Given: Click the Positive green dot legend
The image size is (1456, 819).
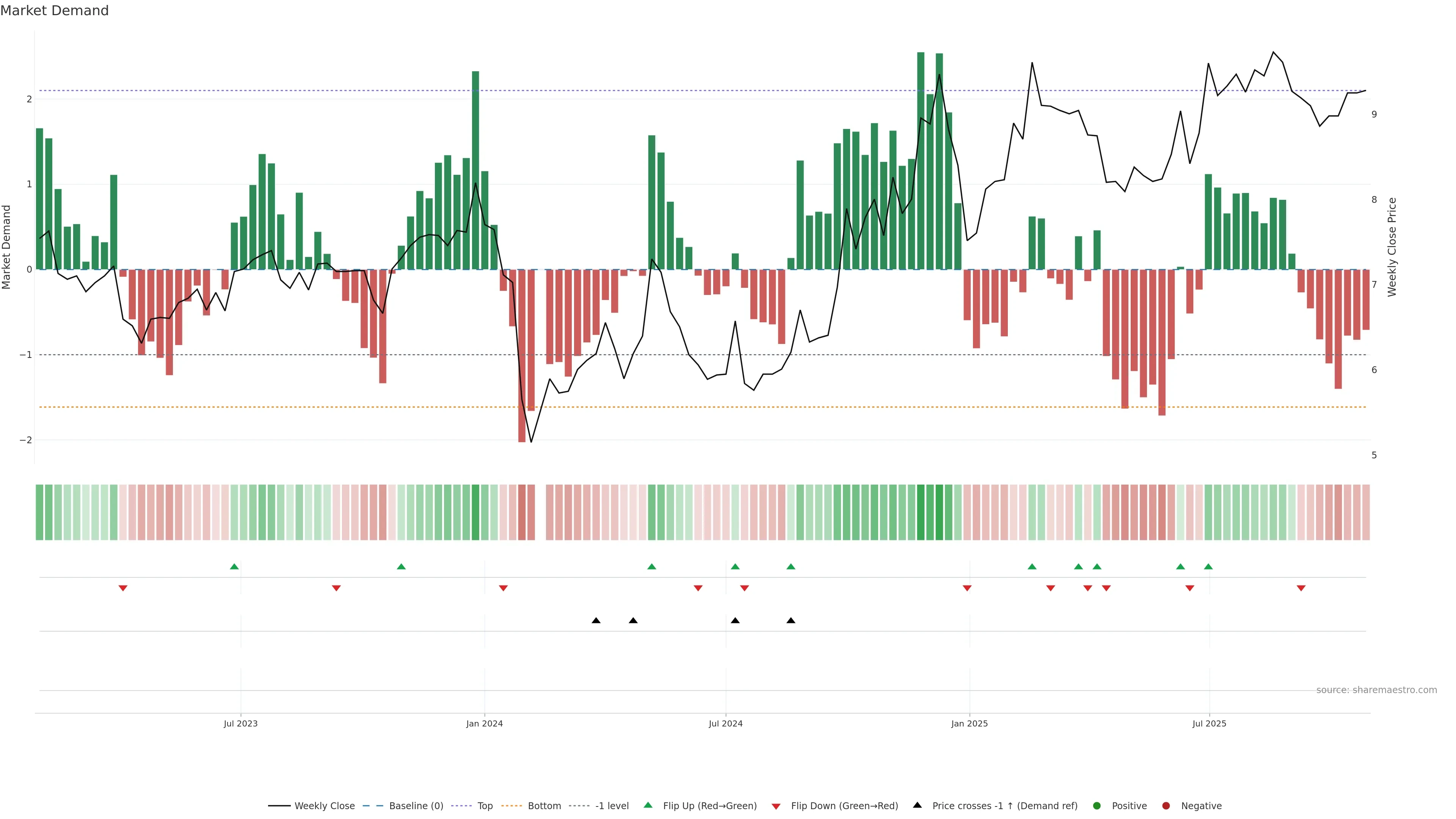Looking at the screenshot, I should click(x=1097, y=806).
